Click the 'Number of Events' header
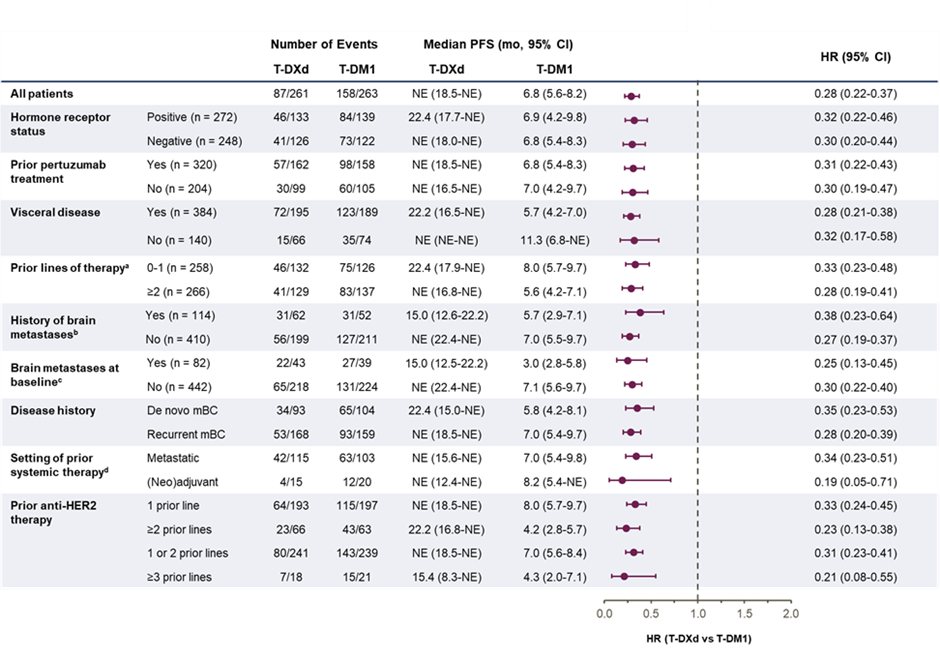The image size is (940, 658). click(324, 44)
